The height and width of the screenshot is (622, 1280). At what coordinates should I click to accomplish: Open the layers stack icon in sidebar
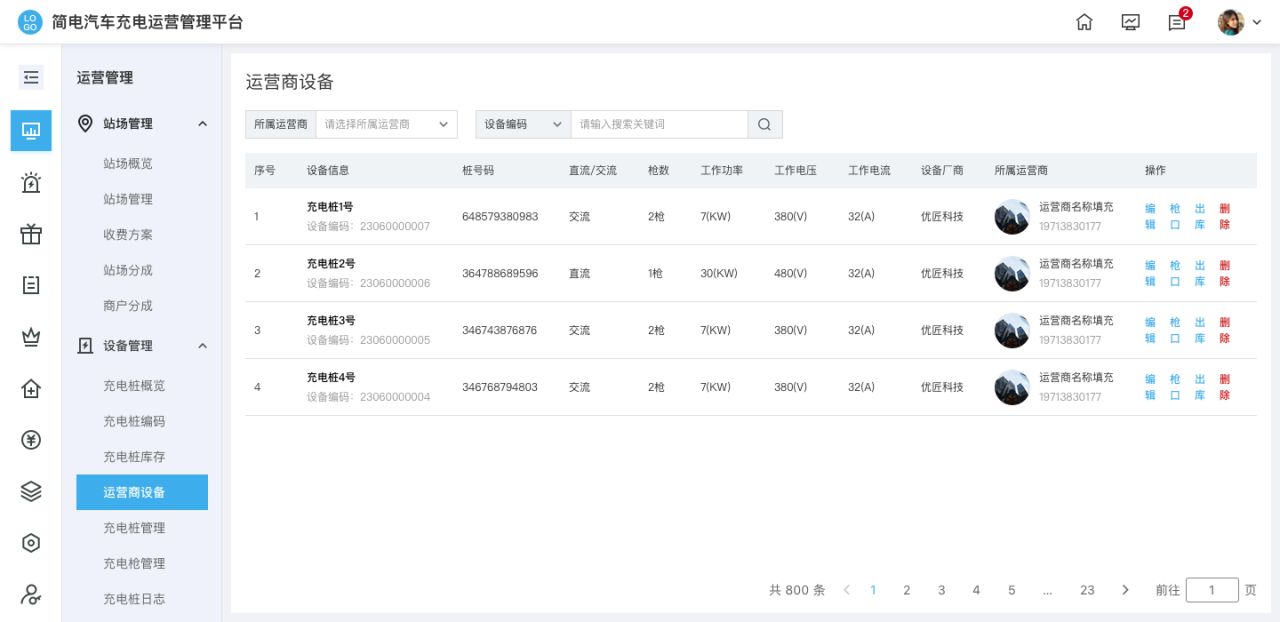click(x=31, y=491)
